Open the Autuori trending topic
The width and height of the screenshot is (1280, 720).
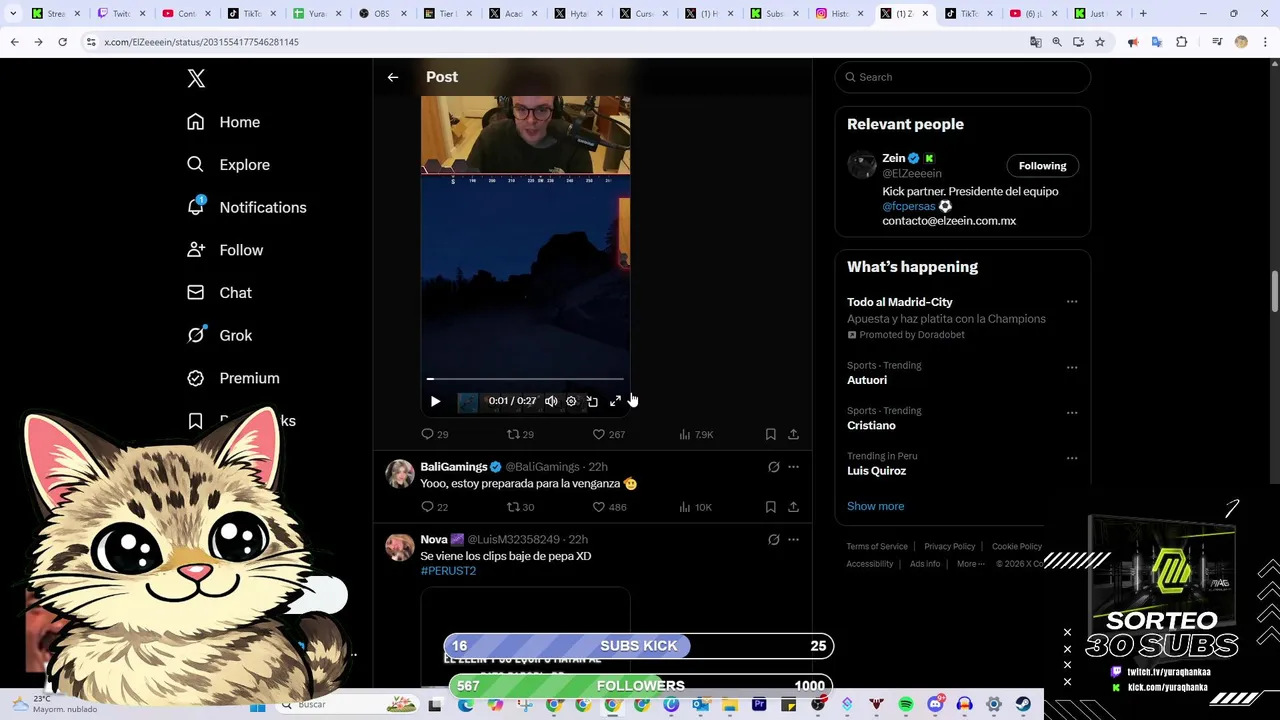867,380
